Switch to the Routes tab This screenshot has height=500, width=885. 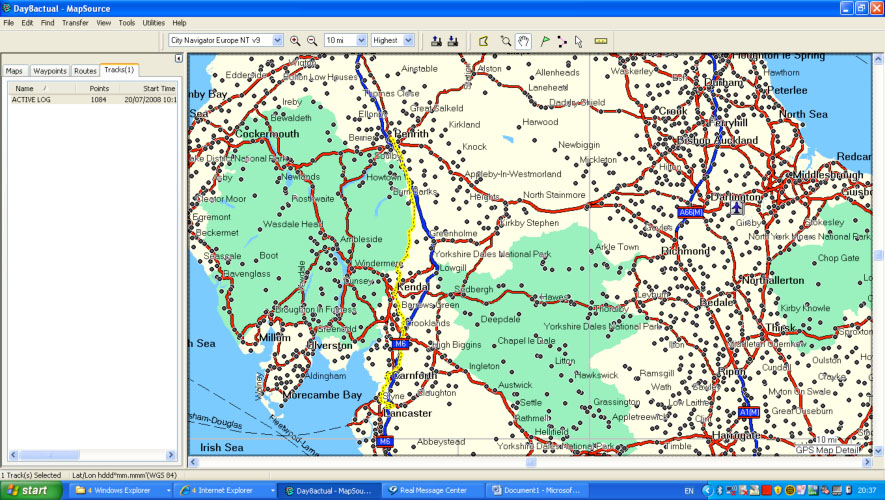[85, 71]
